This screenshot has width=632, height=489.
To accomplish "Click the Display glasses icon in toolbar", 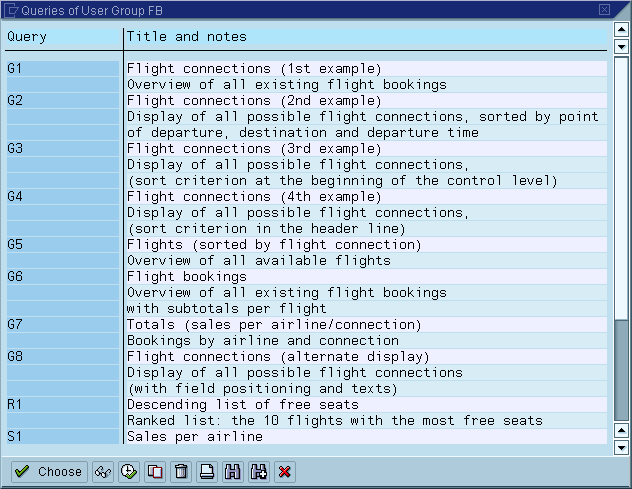I will tap(103, 471).
